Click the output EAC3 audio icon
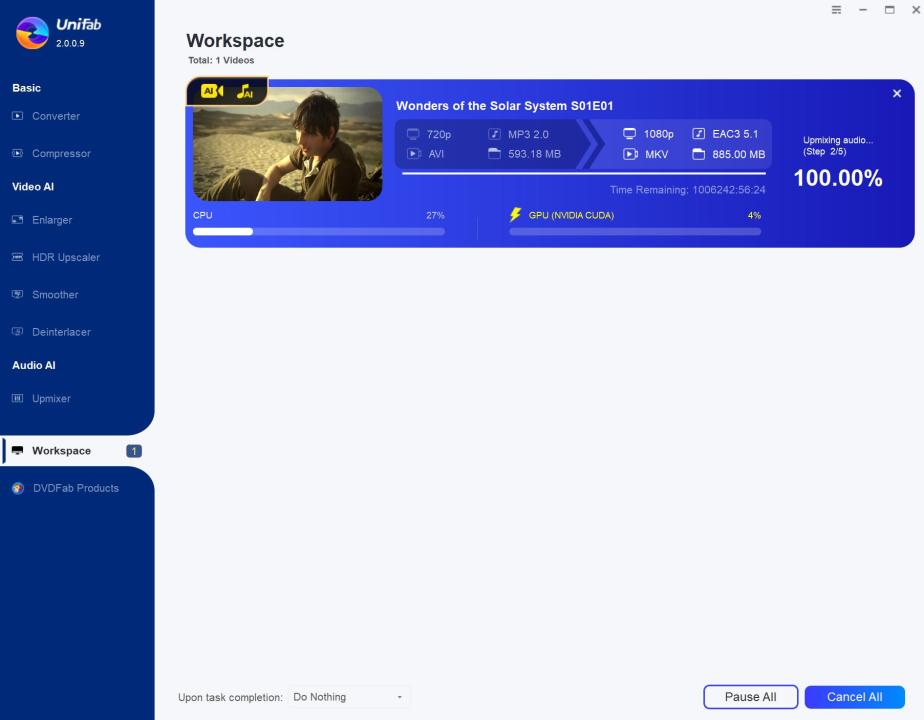 coord(698,134)
